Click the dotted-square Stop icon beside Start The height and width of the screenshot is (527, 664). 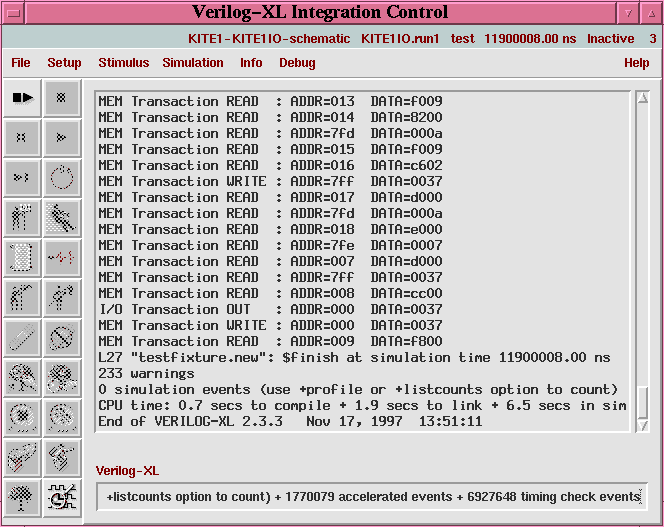click(x=62, y=98)
